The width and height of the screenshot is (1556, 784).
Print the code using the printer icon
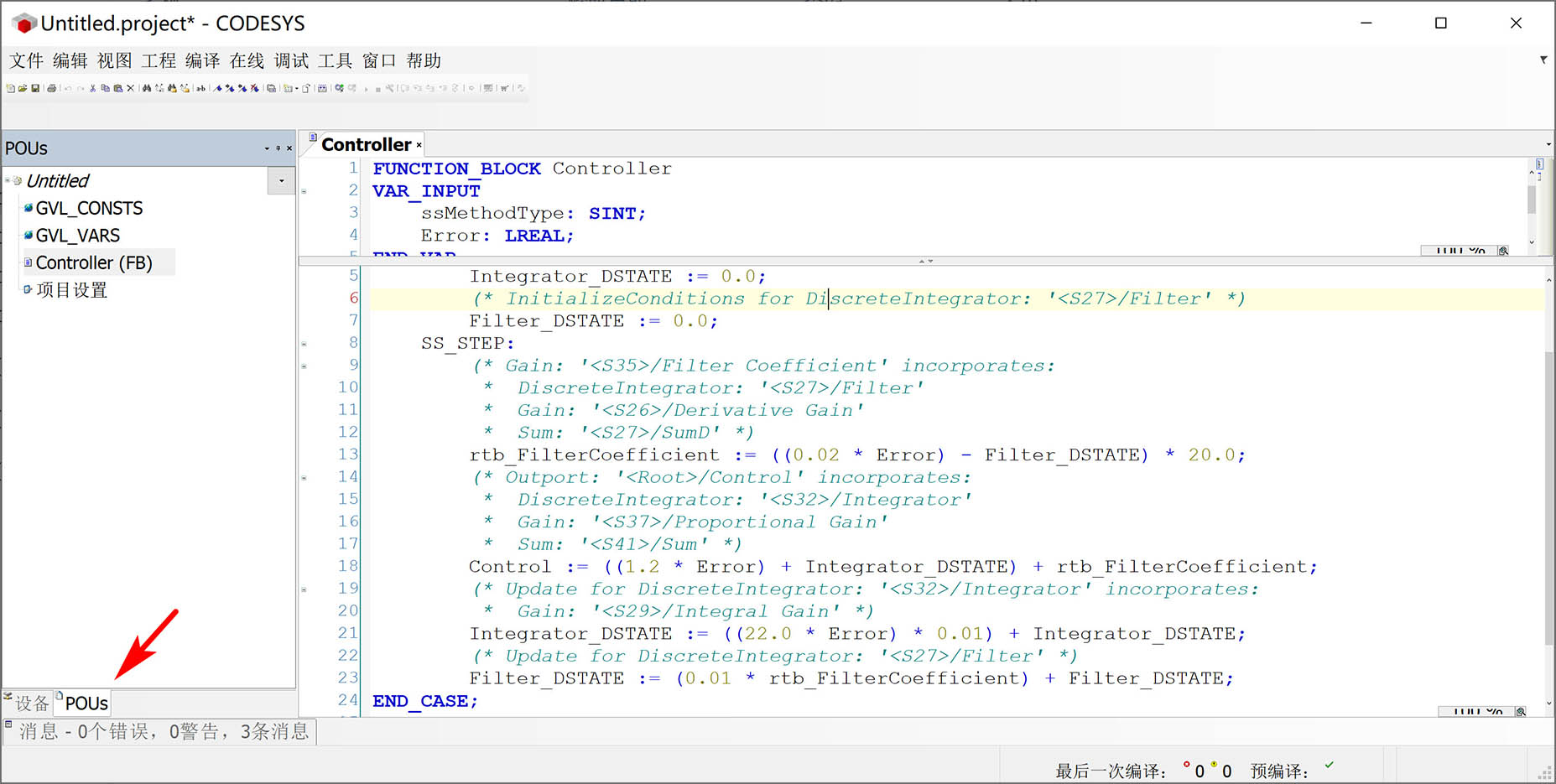53,87
